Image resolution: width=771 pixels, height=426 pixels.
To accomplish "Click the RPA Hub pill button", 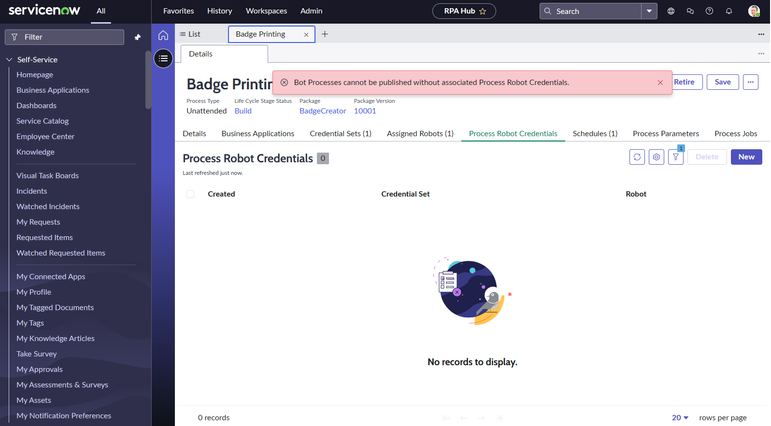I will tap(464, 11).
